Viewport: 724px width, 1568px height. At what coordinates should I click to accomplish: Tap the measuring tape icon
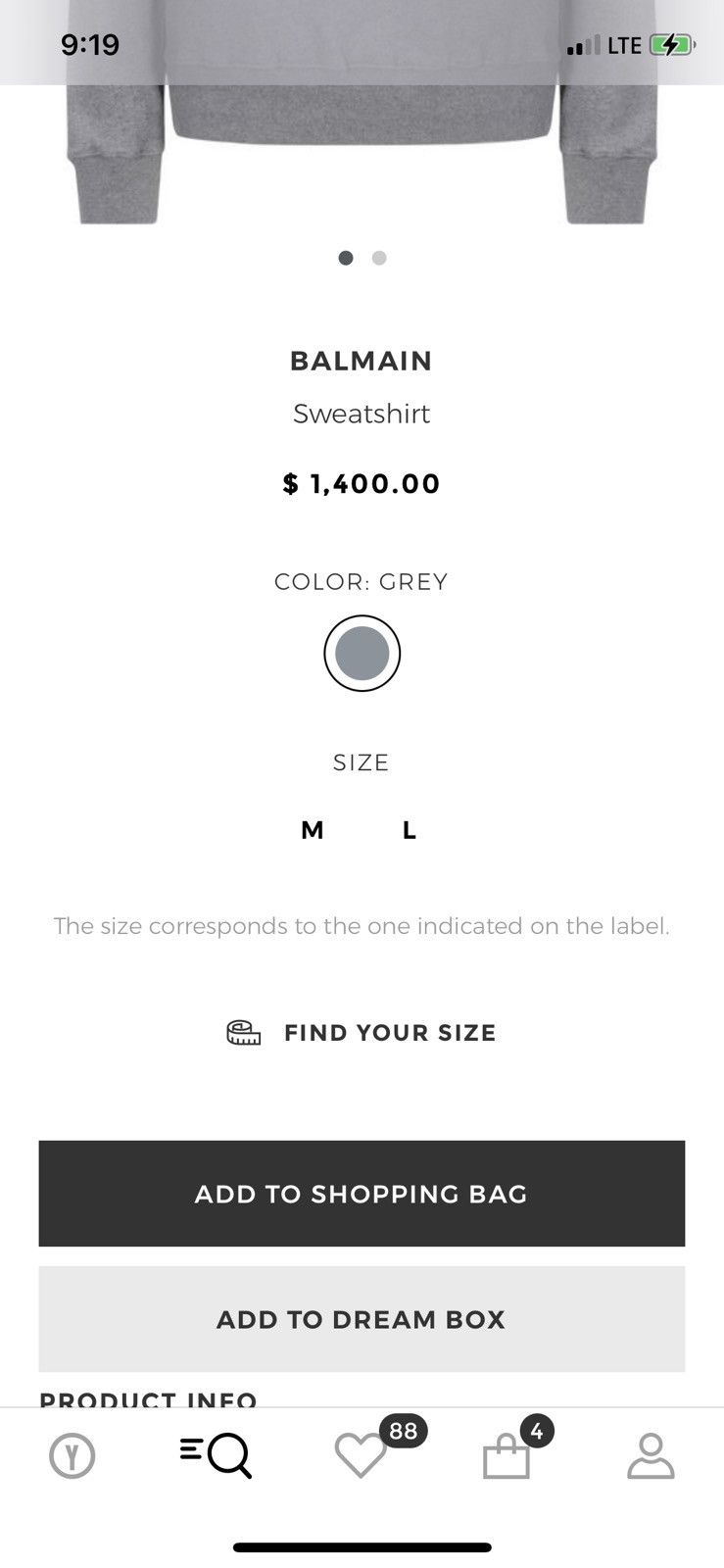click(x=244, y=1033)
